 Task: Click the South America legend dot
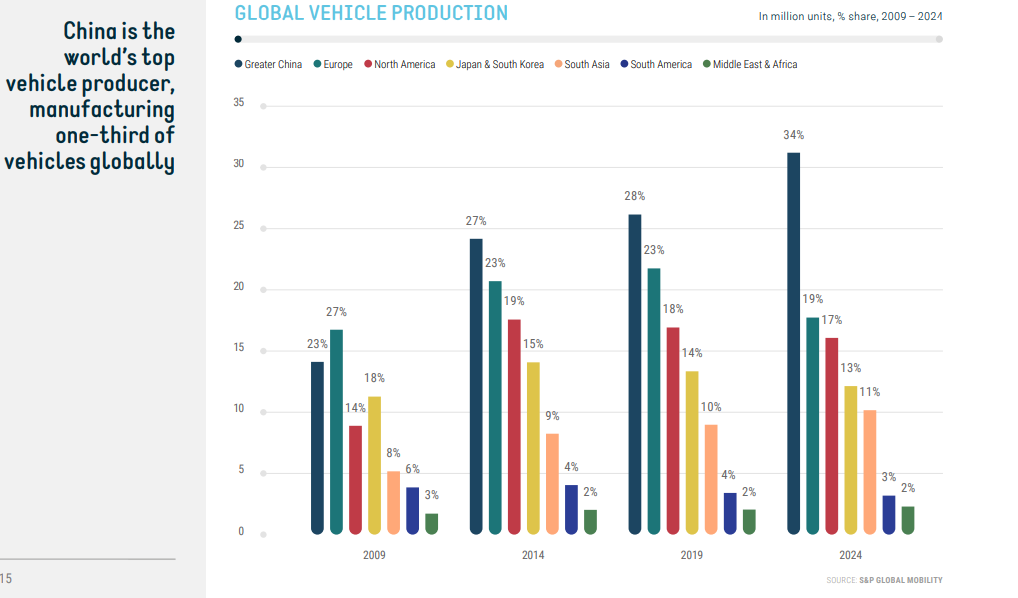pyautogui.click(x=624, y=65)
